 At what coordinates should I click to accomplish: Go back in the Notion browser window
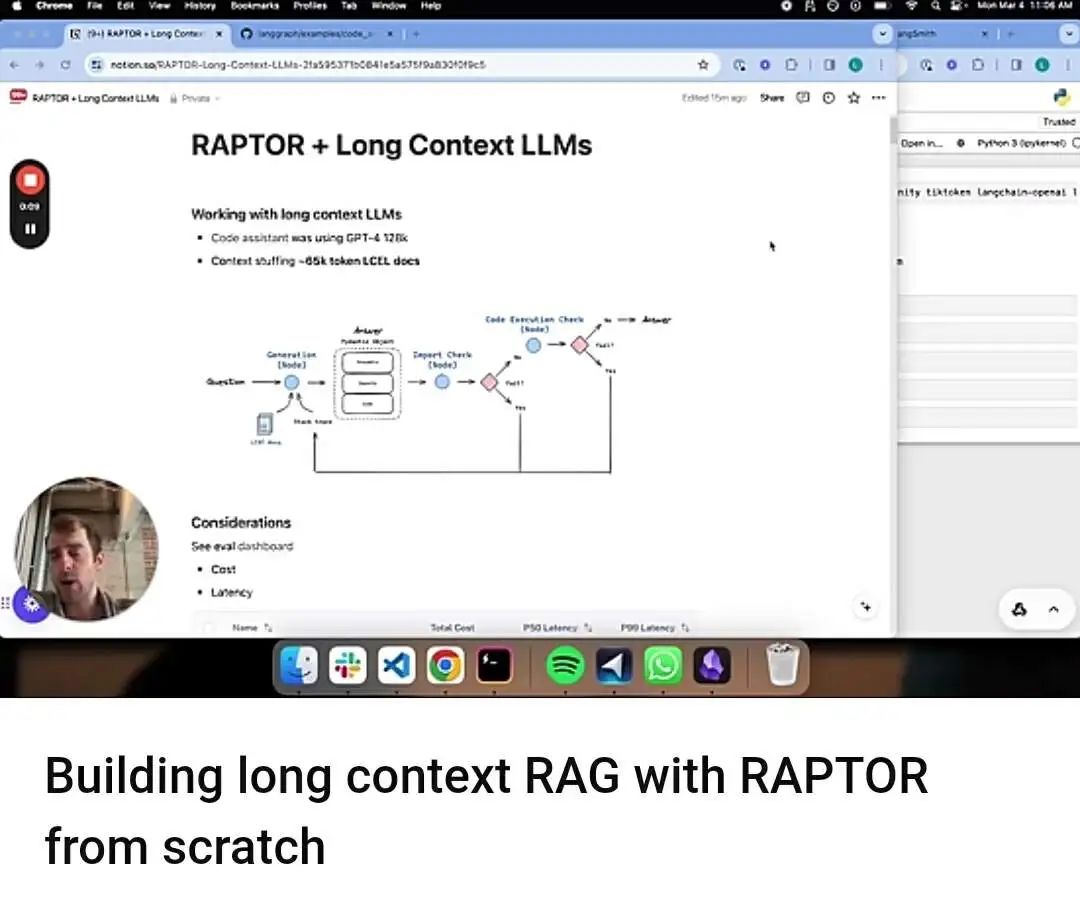pos(15,65)
